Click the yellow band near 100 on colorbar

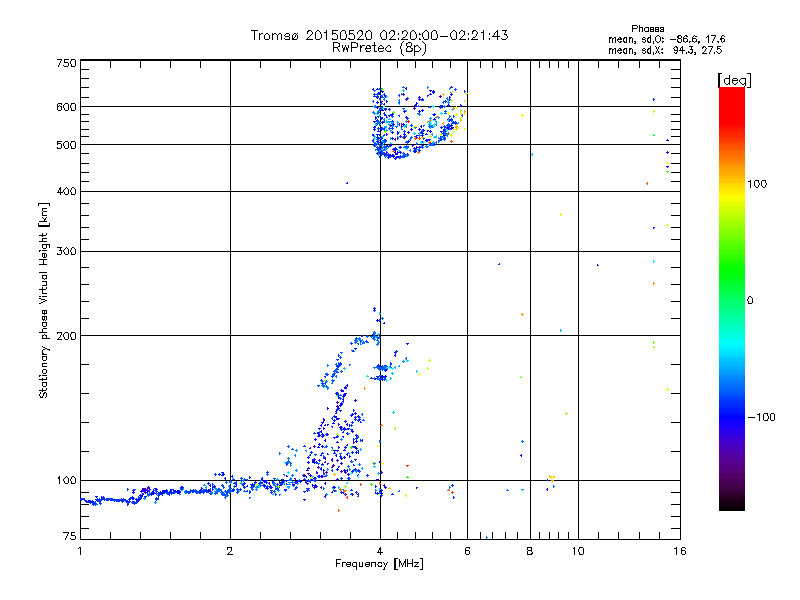pos(731,185)
